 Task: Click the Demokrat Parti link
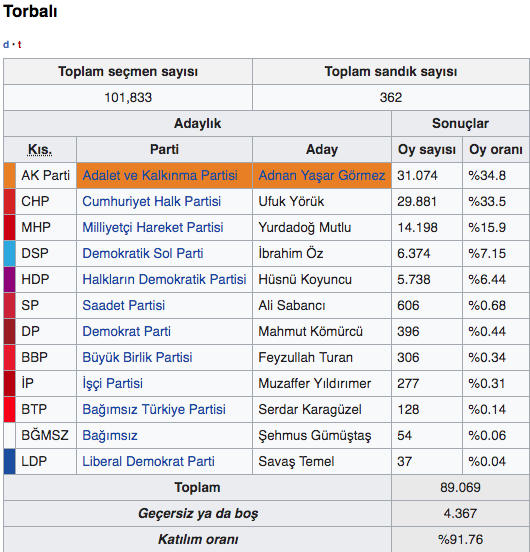(x=126, y=332)
